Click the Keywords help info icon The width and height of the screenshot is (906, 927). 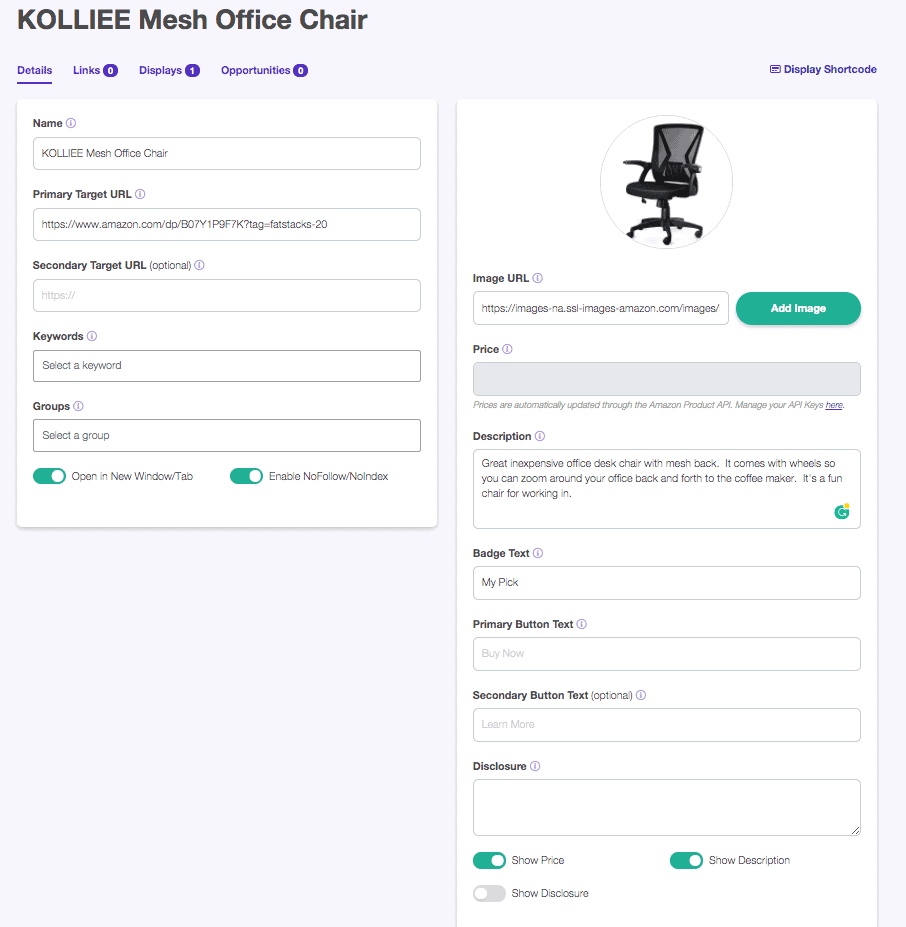92,337
